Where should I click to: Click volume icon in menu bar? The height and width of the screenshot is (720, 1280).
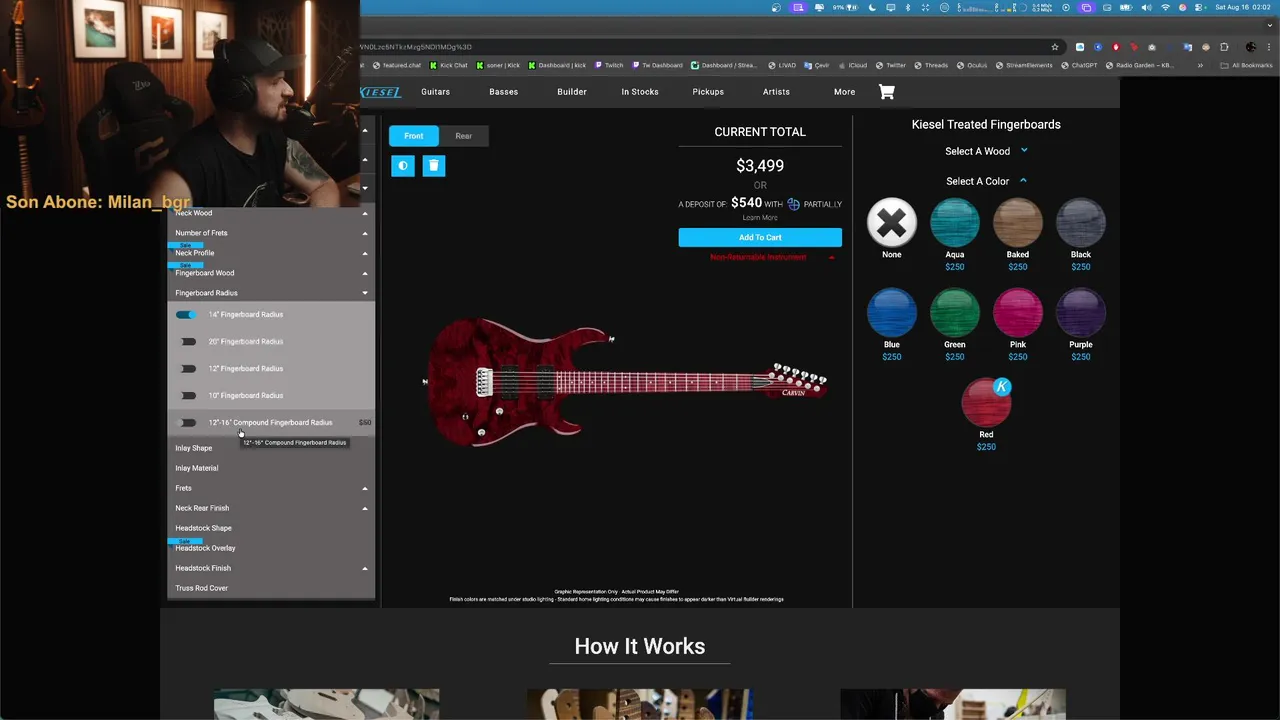coord(1146,7)
